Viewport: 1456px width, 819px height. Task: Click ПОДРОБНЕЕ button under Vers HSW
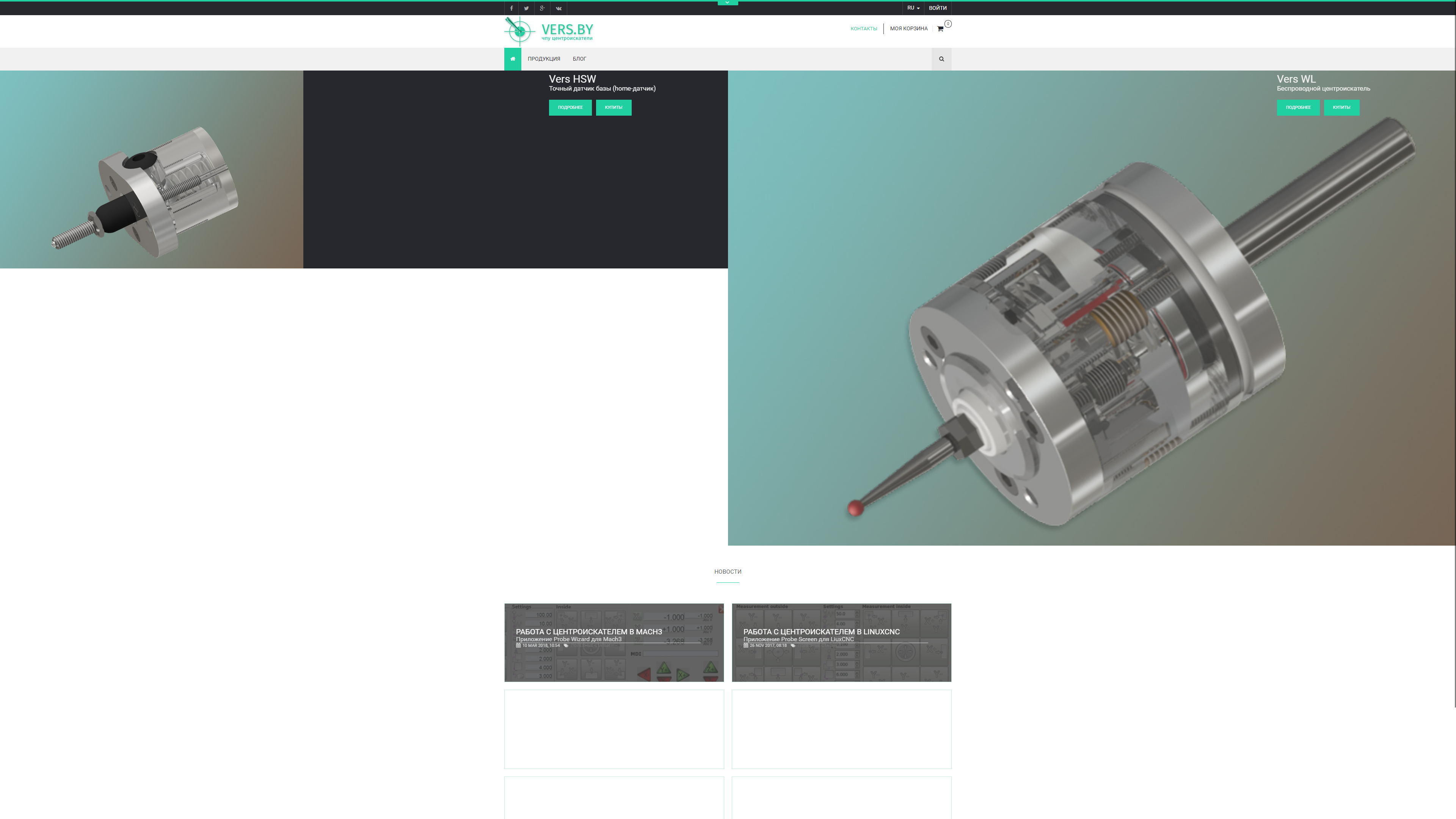pos(570,107)
